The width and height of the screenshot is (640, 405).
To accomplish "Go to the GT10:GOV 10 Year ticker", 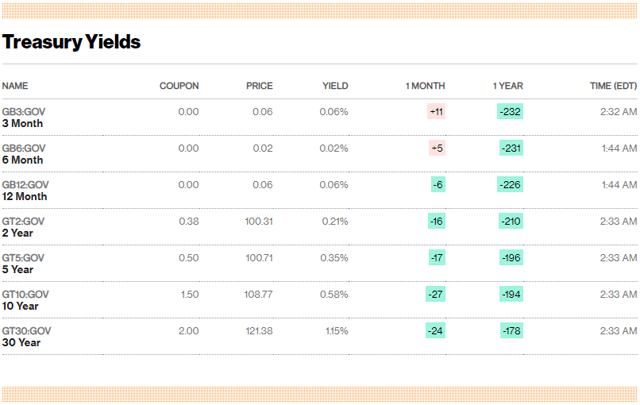I will 26,300.
